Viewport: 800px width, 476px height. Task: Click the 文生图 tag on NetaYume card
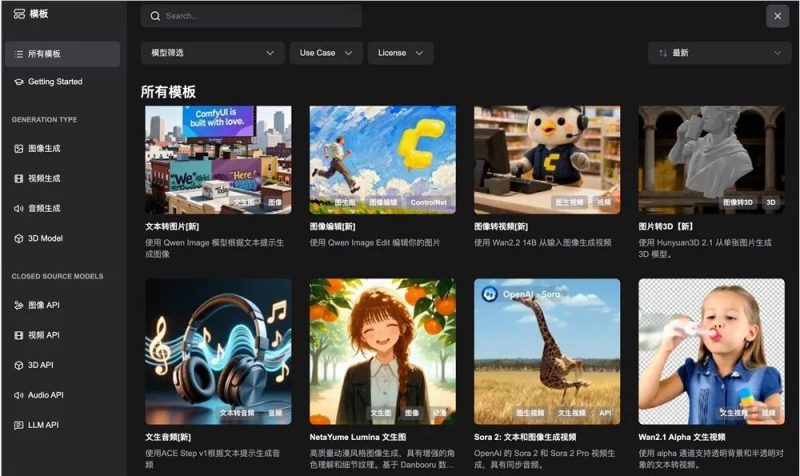click(381, 413)
